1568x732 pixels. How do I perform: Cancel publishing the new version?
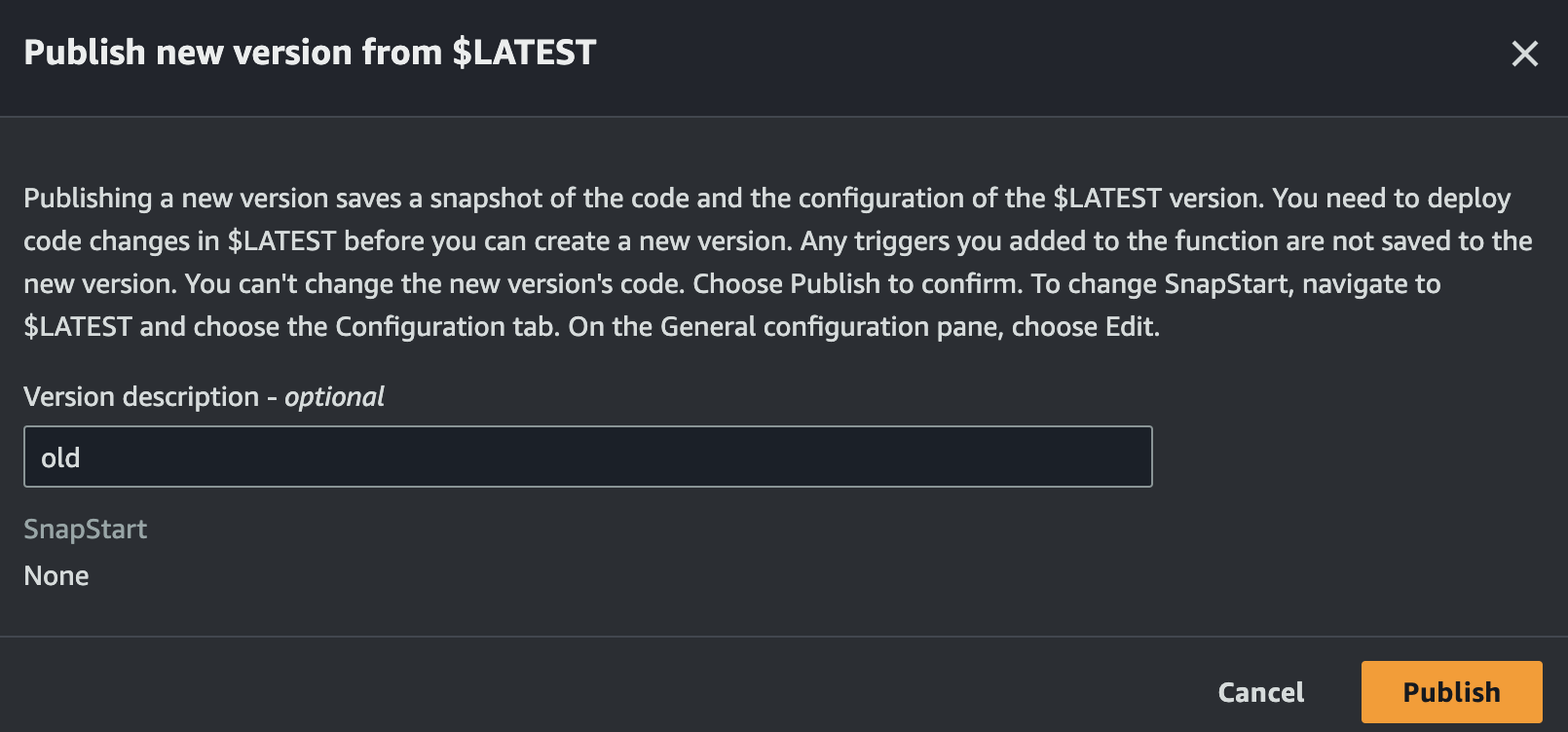pyautogui.click(x=1260, y=692)
